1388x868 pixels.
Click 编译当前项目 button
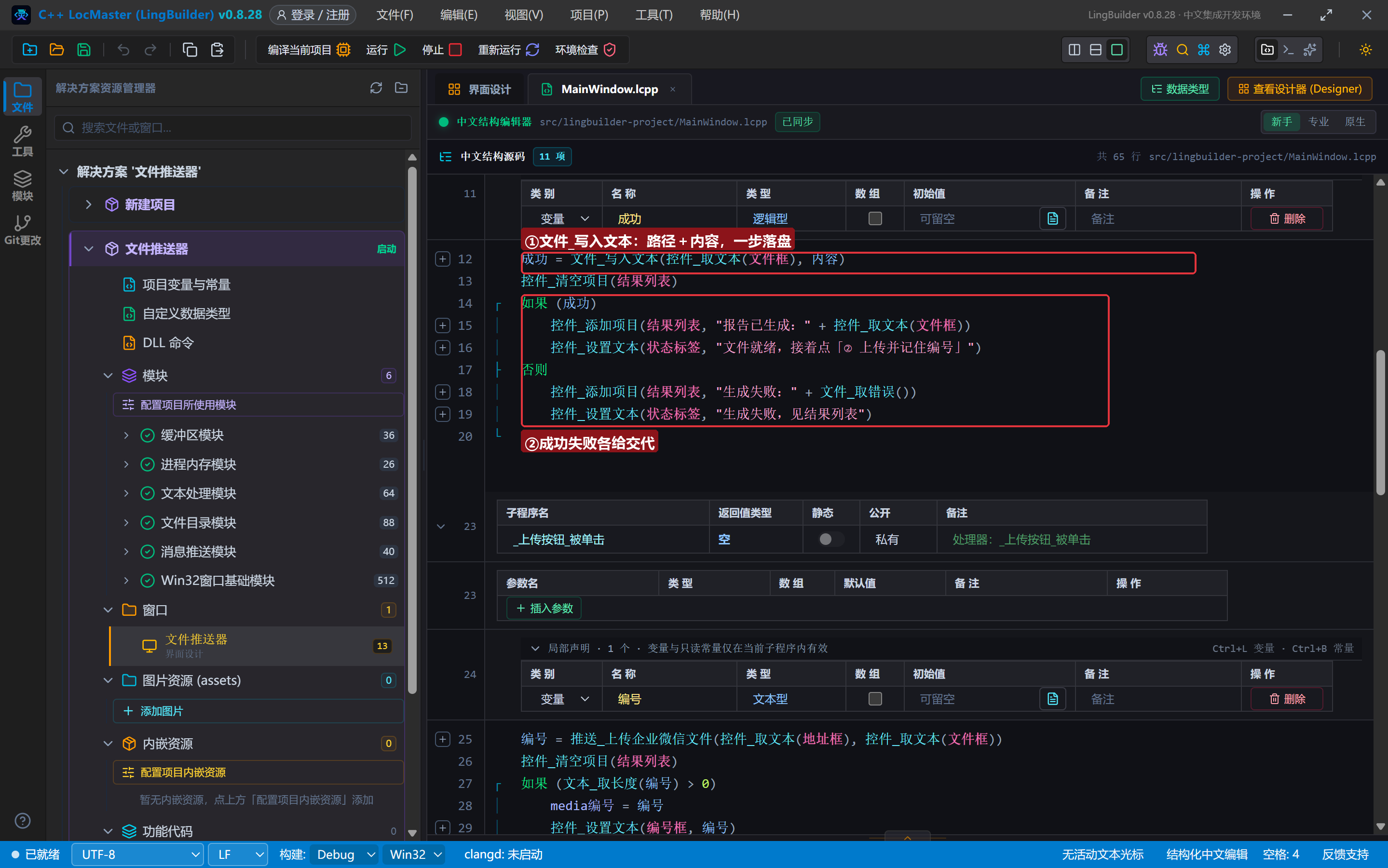click(x=309, y=50)
